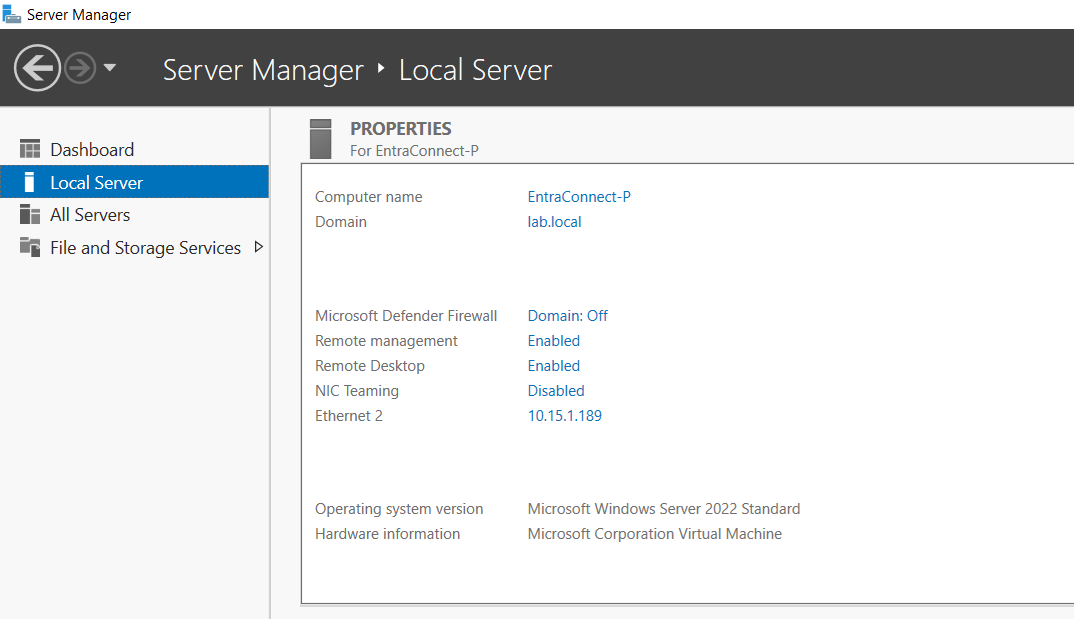
Task: Click the Back navigation arrow button
Action: point(37,68)
